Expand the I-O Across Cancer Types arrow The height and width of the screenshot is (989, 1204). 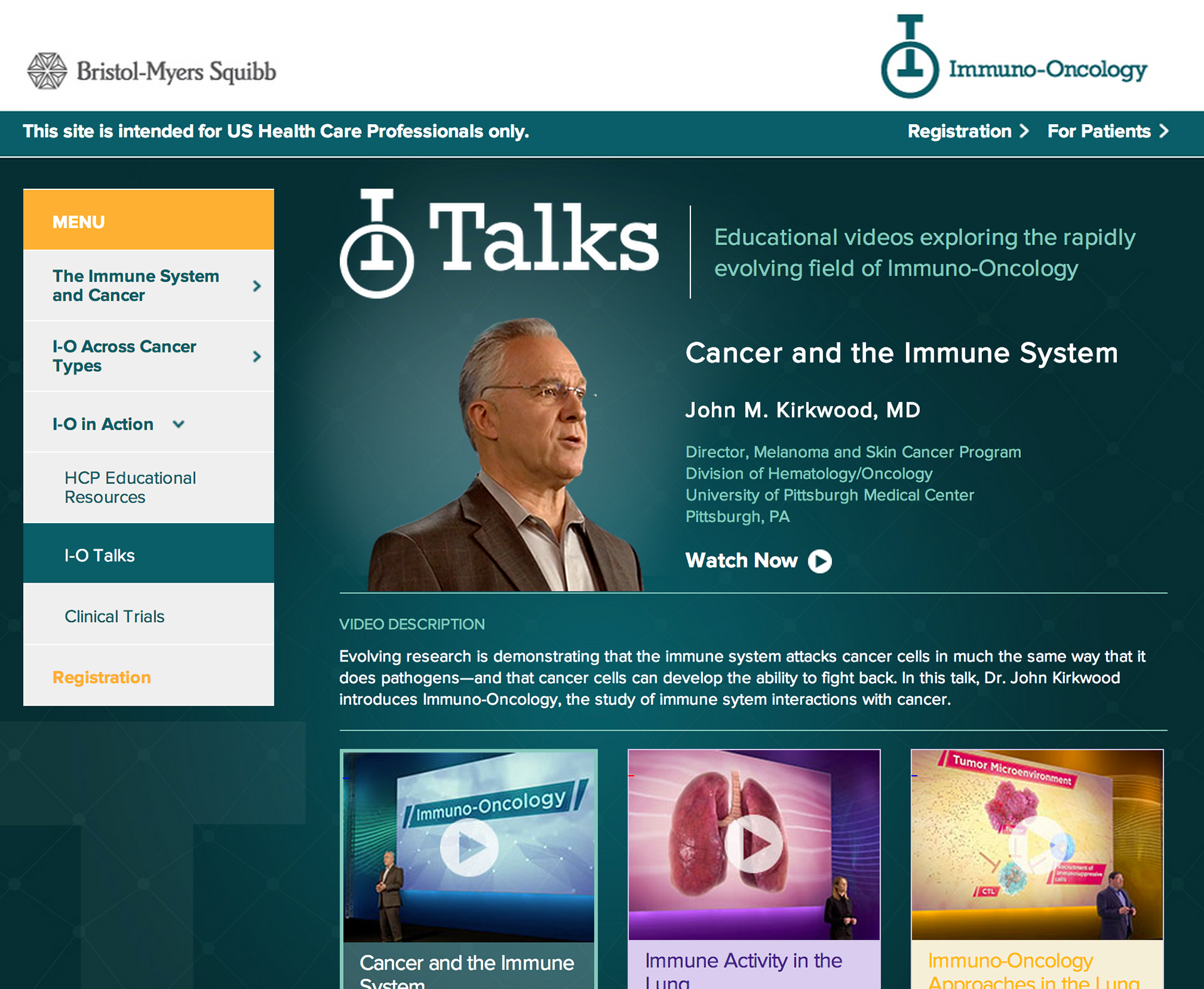(x=256, y=356)
